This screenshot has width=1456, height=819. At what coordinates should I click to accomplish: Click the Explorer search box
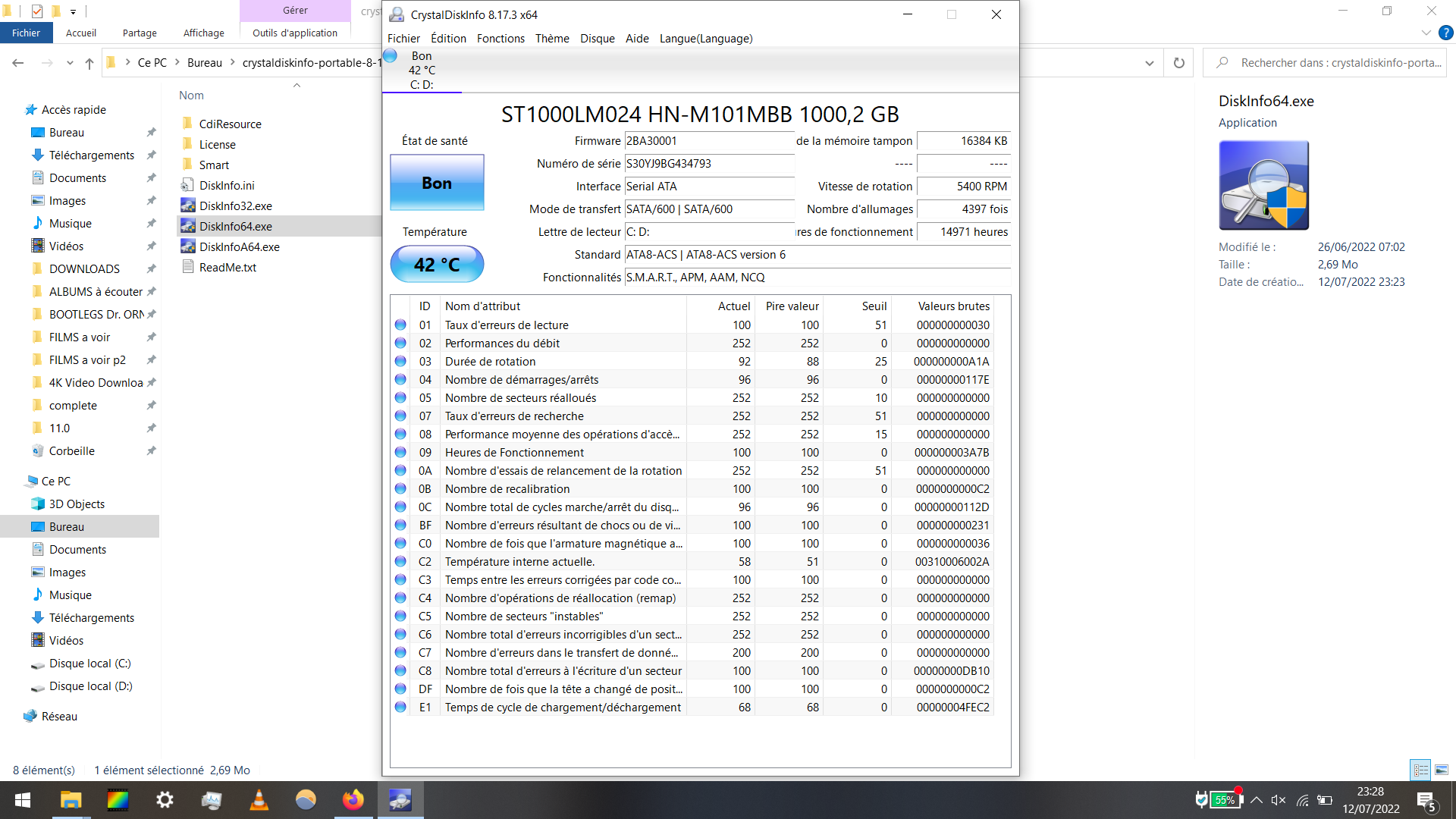[1324, 63]
